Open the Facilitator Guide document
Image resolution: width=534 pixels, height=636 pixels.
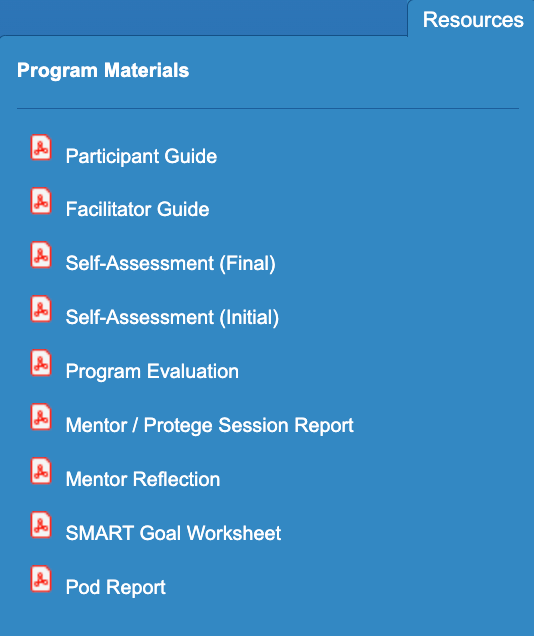[137, 209]
